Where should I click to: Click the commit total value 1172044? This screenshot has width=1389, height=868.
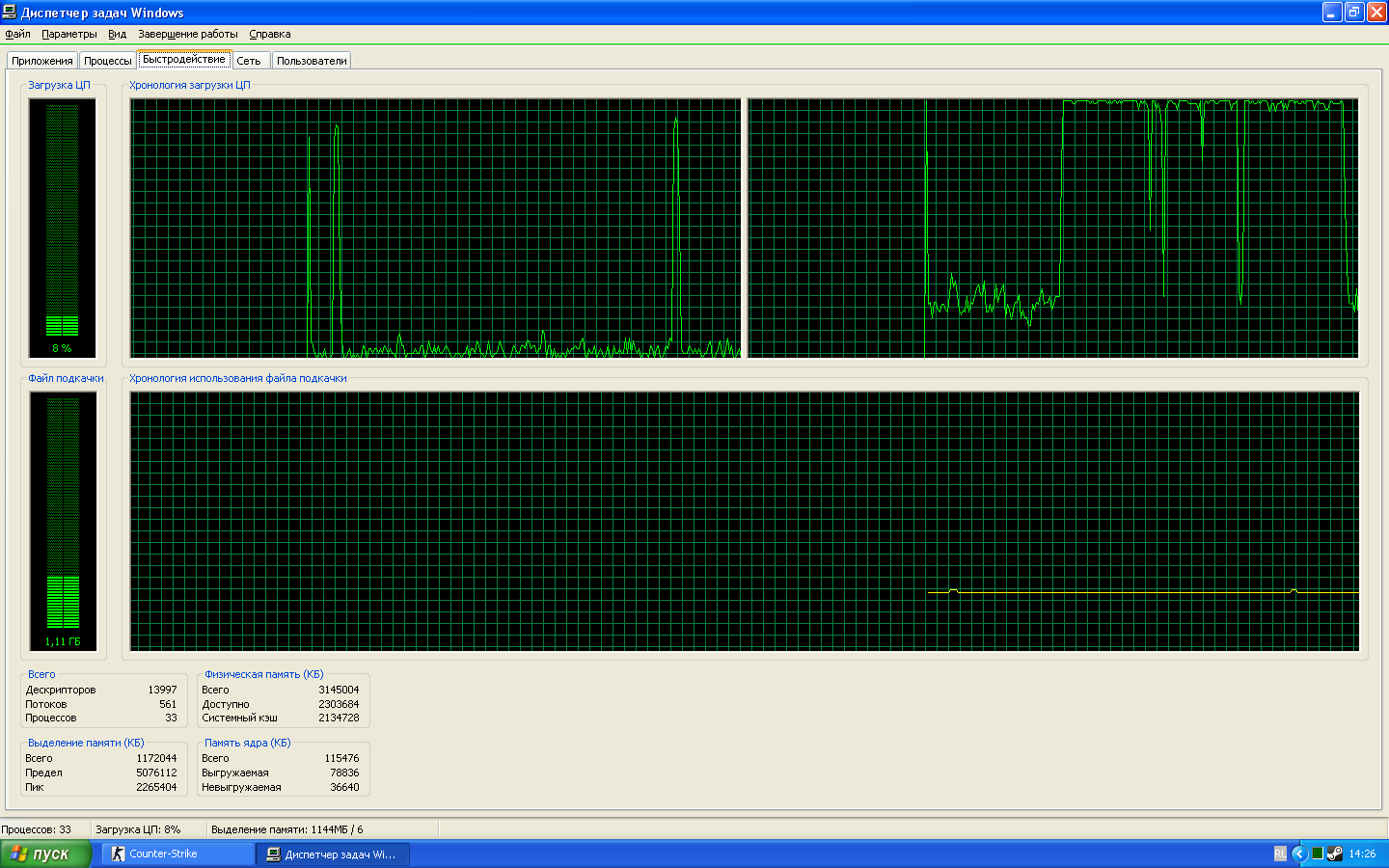click(156, 758)
